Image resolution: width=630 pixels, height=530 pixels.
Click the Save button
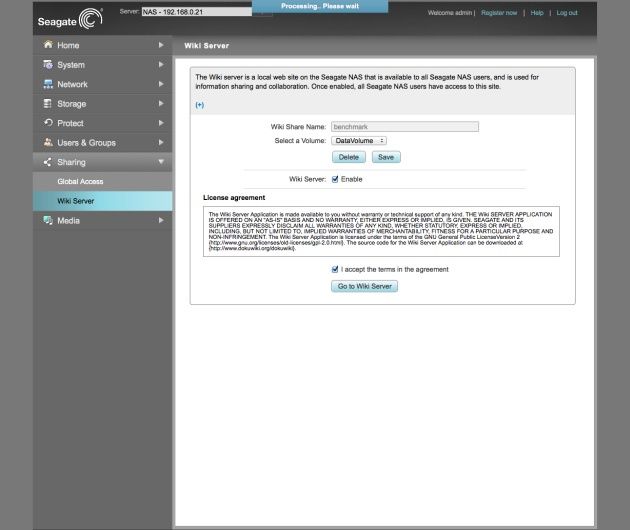[386, 157]
